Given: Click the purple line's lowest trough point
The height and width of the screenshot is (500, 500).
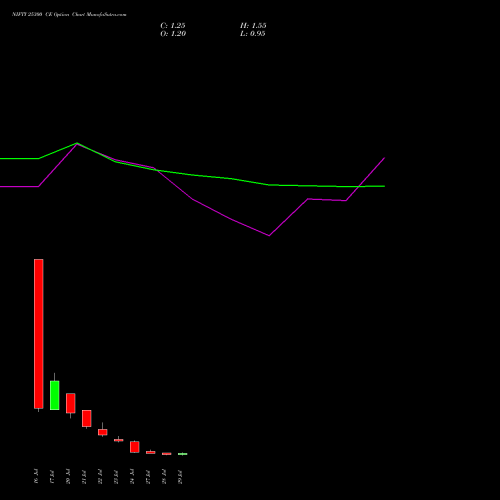Looking at the screenshot, I should tap(269, 236).
